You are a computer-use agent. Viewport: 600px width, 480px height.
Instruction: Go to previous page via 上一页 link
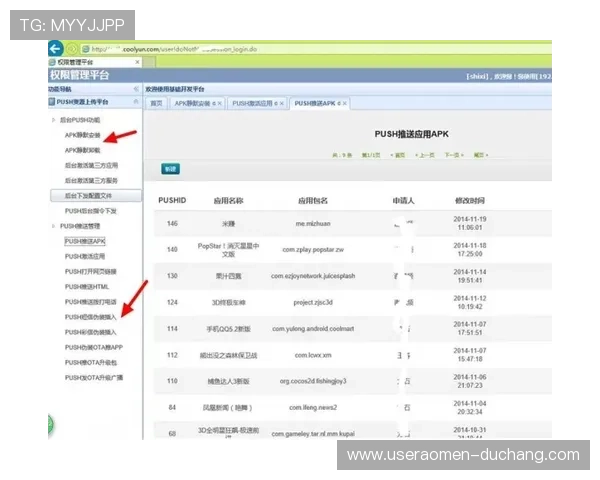pos(425,155)
